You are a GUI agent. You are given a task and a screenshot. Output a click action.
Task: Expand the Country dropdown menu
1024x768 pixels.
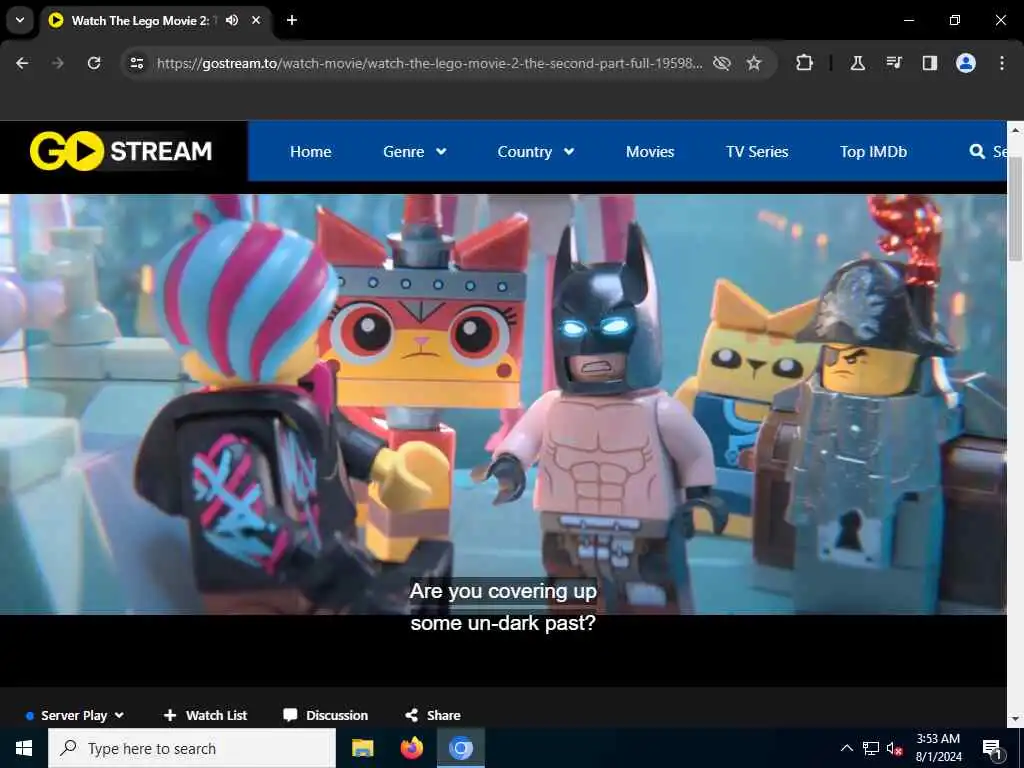(536, 152)
